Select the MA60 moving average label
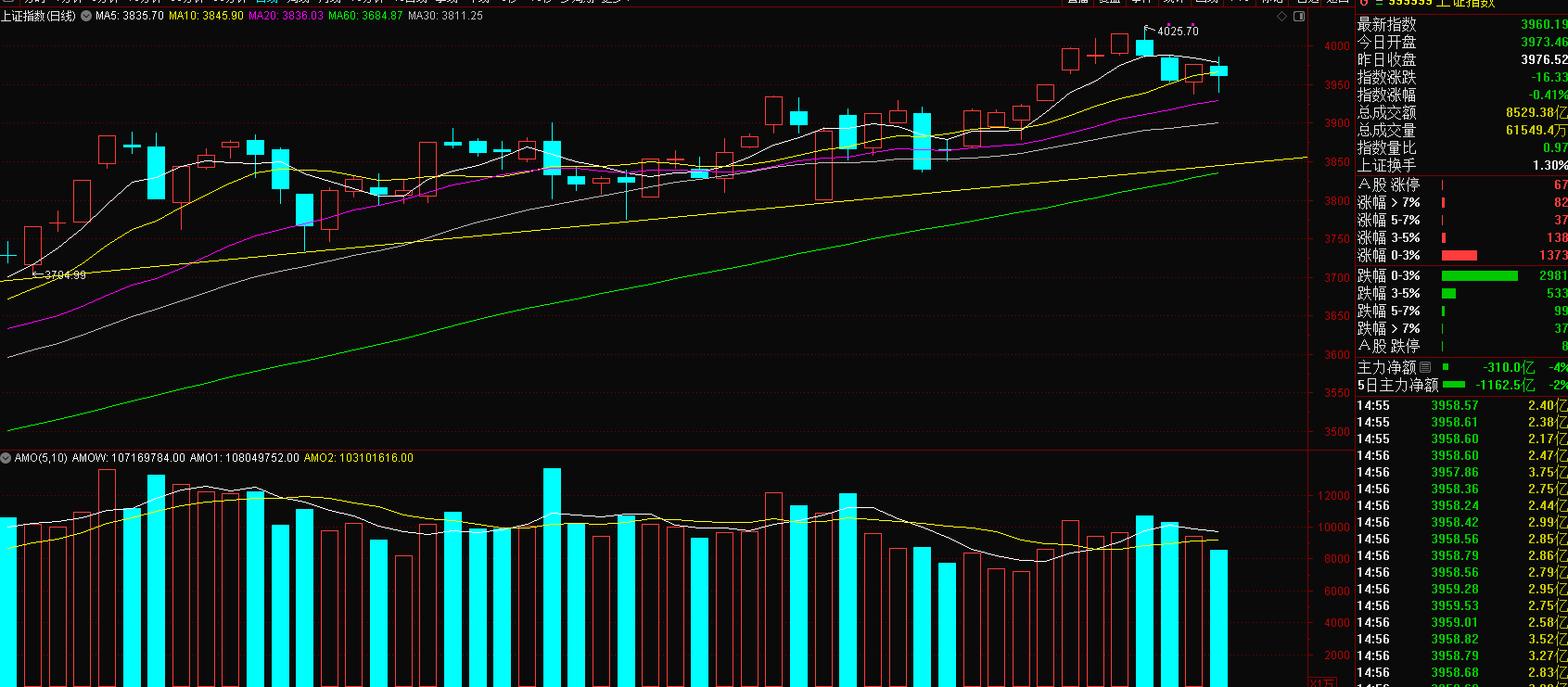Screen dimensions: 1568x687 click(x=365, y=17)
